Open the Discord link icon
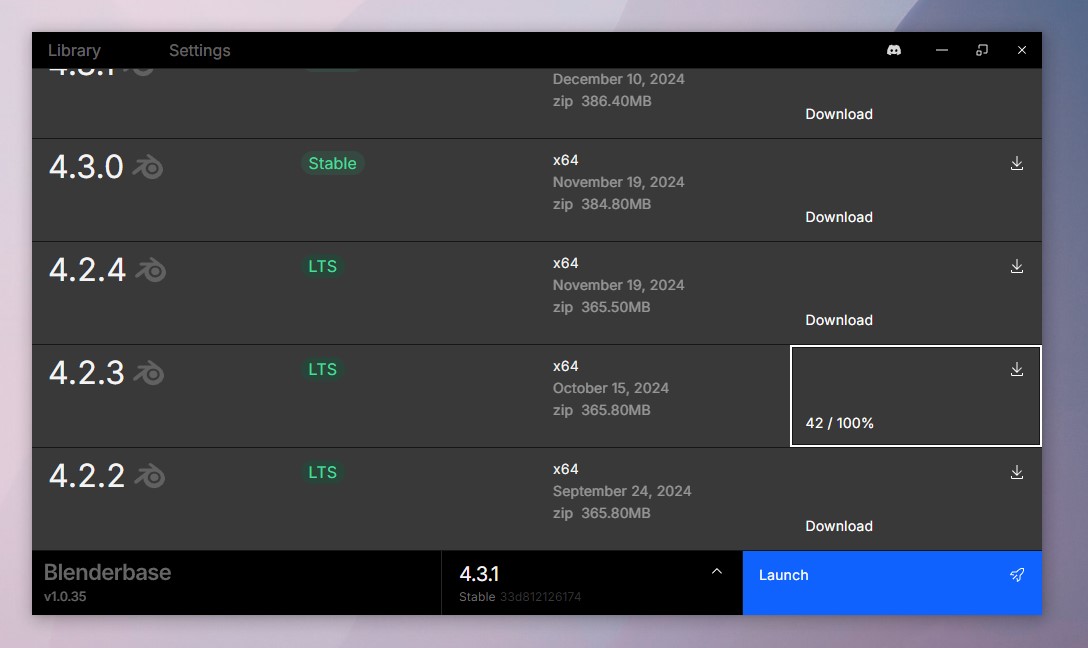This screenshot has height=648, width=1088. [894, 50]
